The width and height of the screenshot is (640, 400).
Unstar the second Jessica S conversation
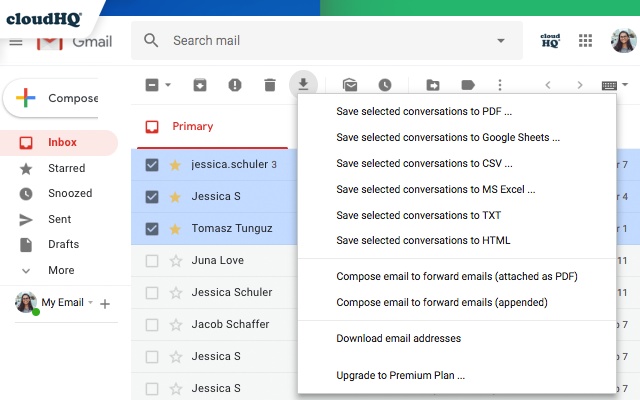click(175, 197)
